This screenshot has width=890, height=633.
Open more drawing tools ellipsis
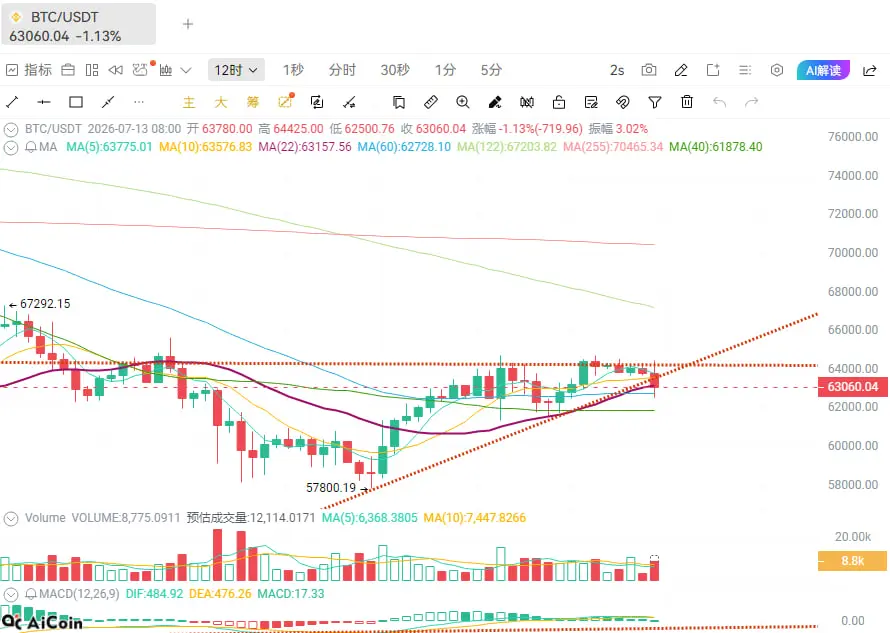click(x=139, y=102)
